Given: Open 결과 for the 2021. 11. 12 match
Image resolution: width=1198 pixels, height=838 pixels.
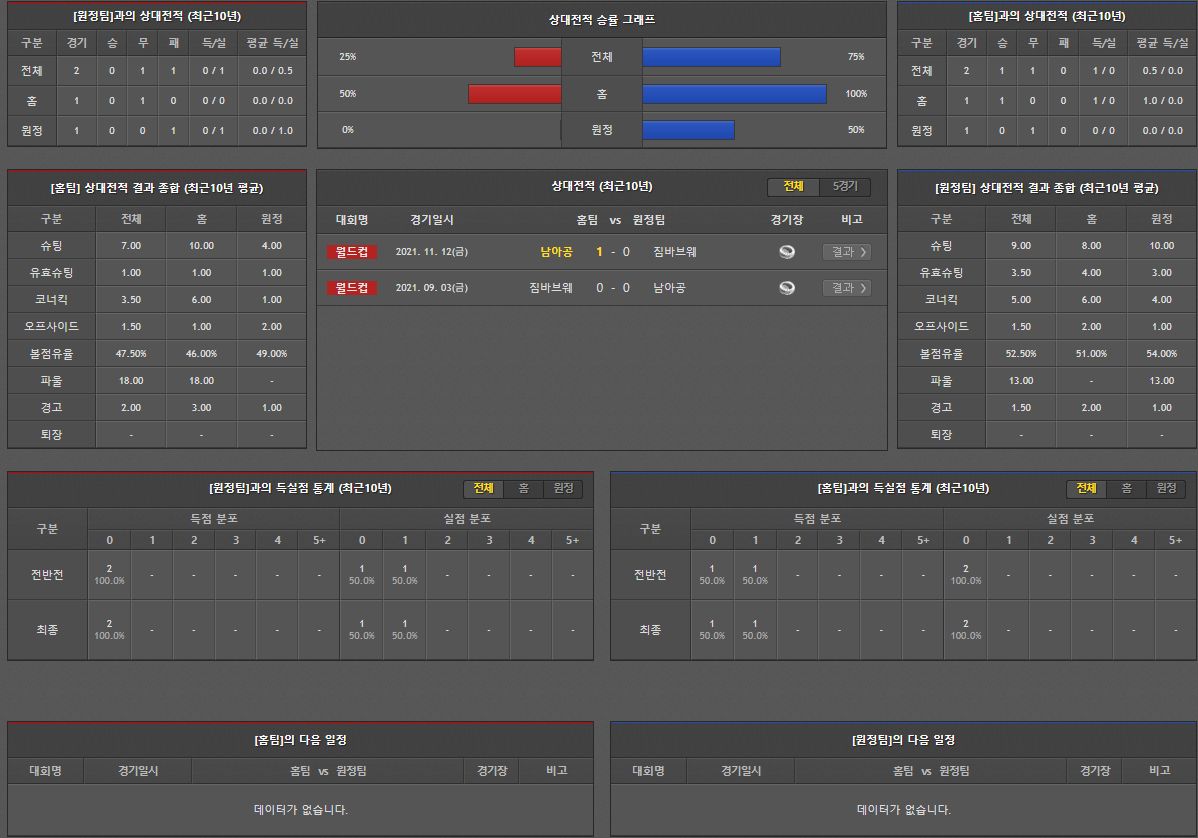Looking at the screenshot, I should click(x=846, y=252).
